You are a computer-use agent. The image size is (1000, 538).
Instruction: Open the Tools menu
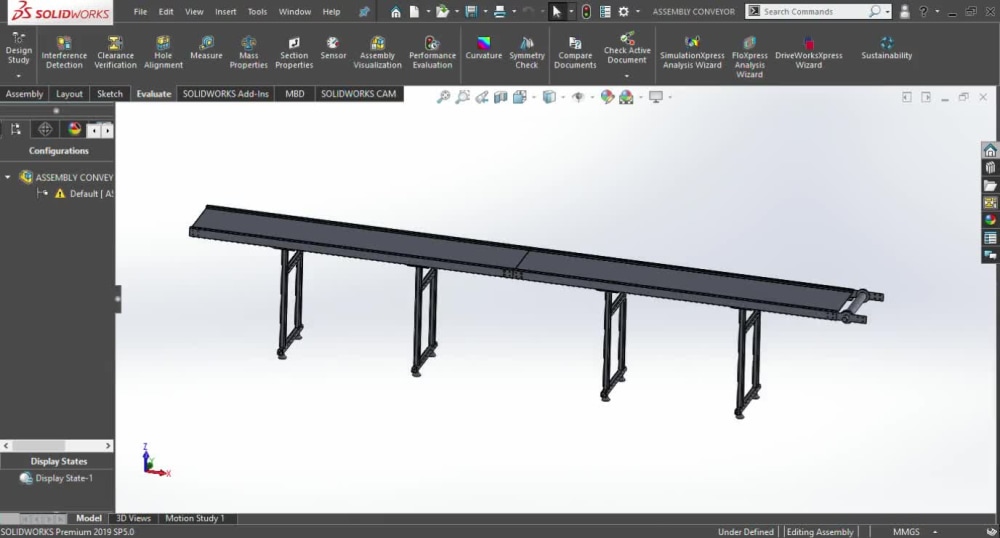click(257, 11)
